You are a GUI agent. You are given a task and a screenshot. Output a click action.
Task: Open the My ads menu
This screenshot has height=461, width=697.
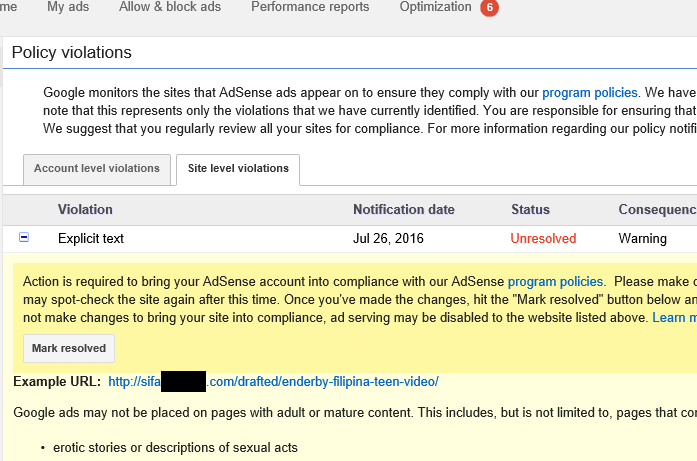(x=68, y=7)
